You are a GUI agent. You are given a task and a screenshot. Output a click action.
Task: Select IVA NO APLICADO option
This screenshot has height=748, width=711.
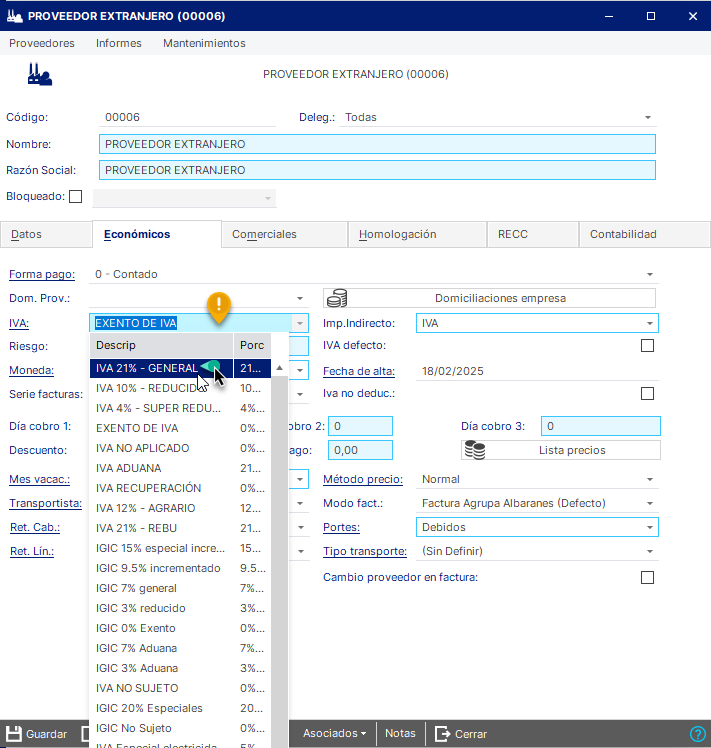[180, 448]
